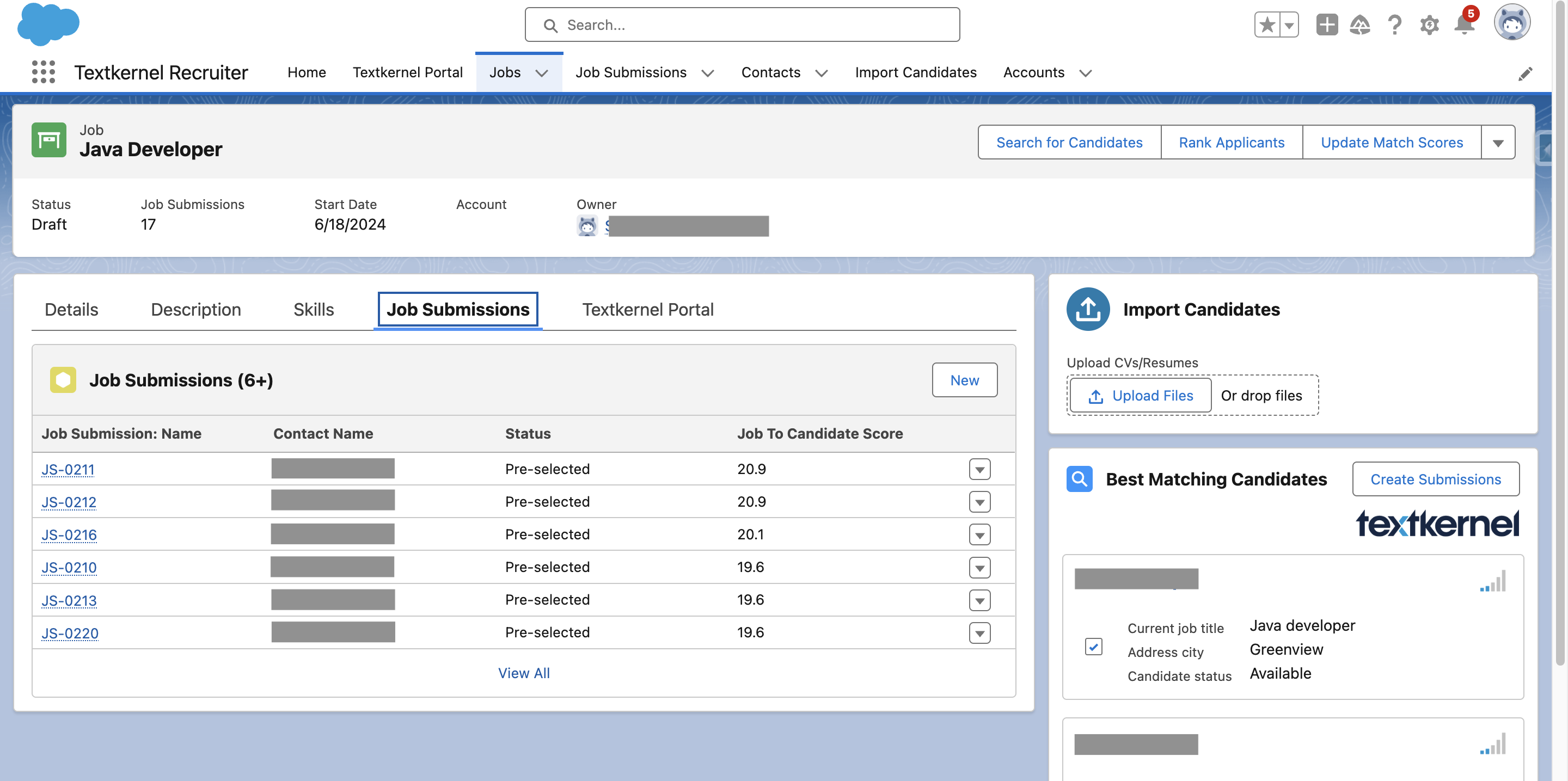Viewport: 1568px width, 781px height.
Task: View notifications bell
Action: click(1464, 25)
